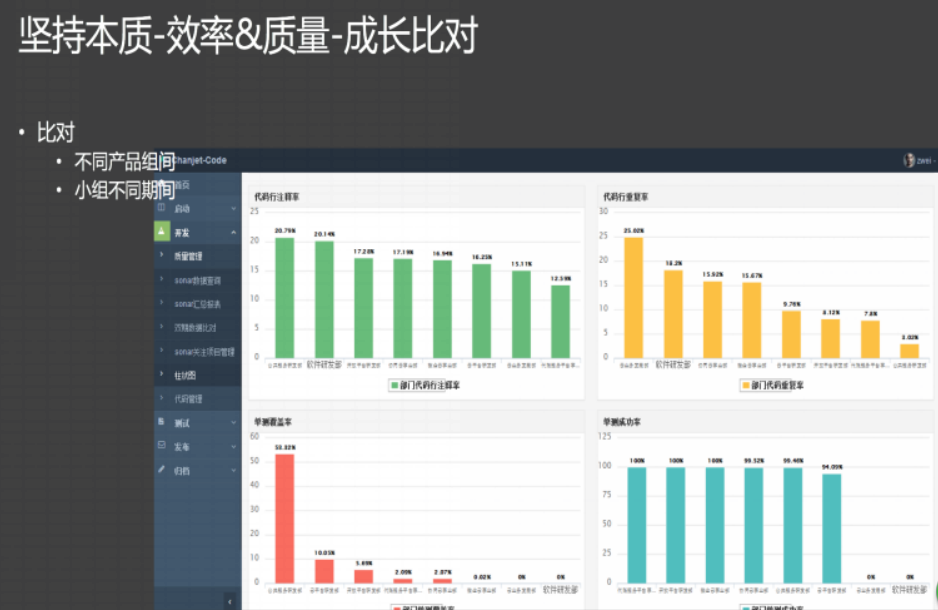Click 软件研发部 axis label in 单测成功率
This screenshot has width=938, height=610.
pyautogui.click(x=909, y=590)
